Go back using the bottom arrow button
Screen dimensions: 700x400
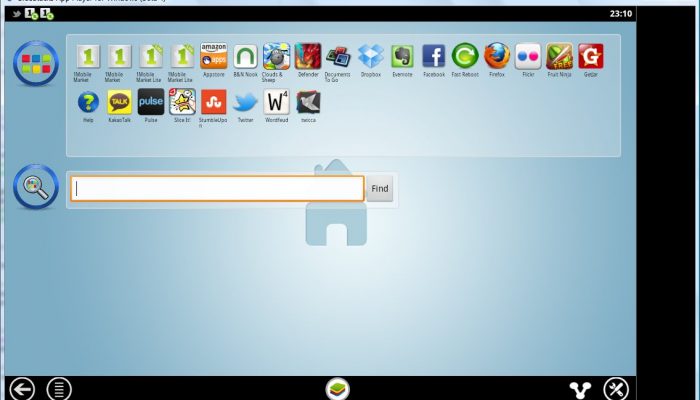[x=21, y=388]
